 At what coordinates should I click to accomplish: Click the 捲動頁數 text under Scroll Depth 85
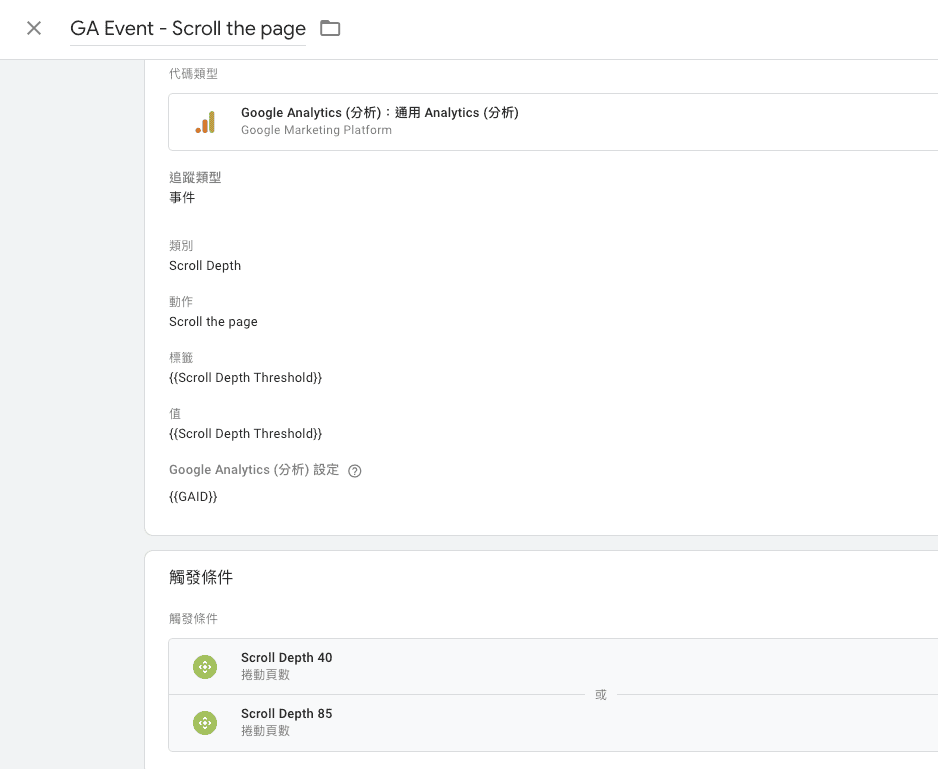pos(265,731)
